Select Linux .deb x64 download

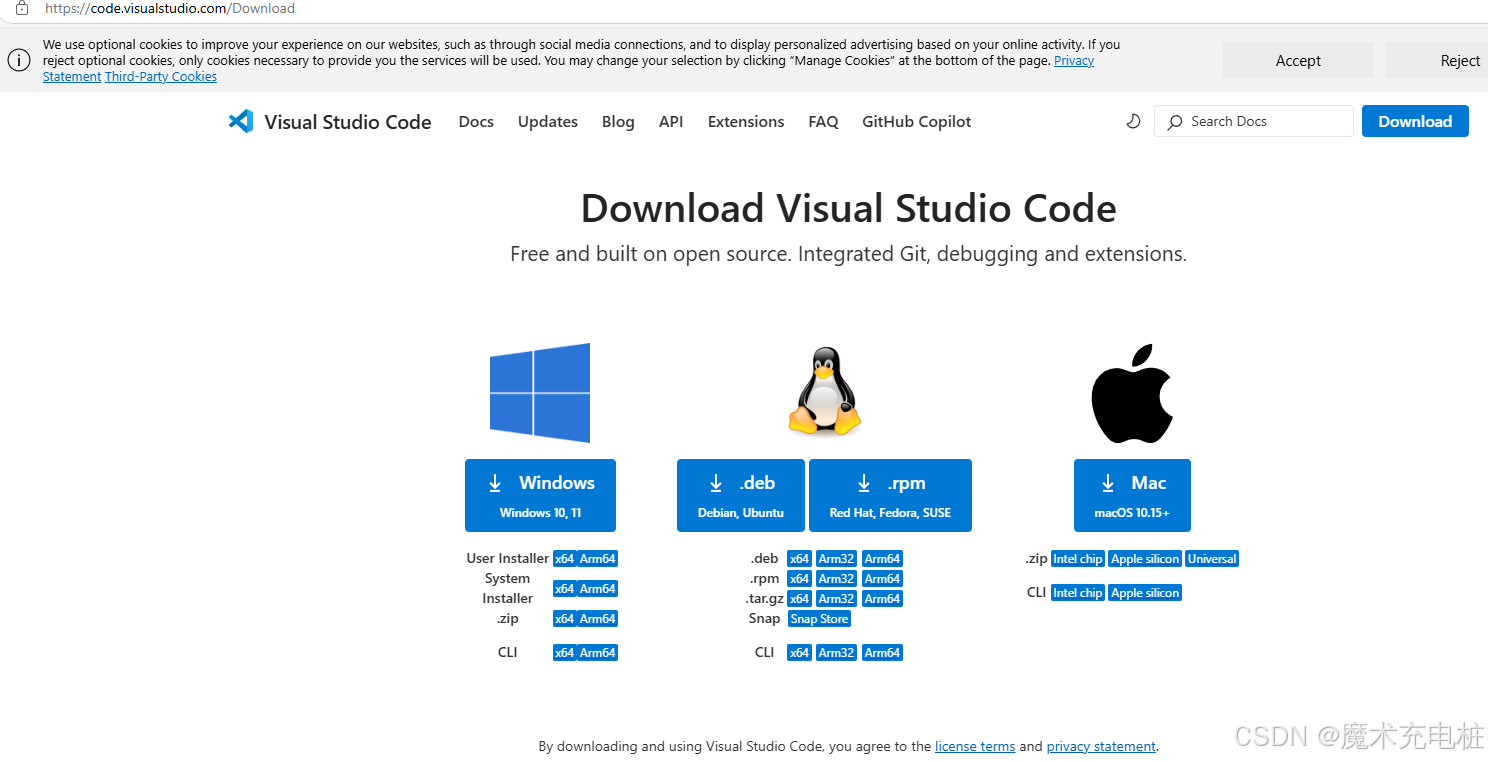pyautogui.click(x=799, y=559)
